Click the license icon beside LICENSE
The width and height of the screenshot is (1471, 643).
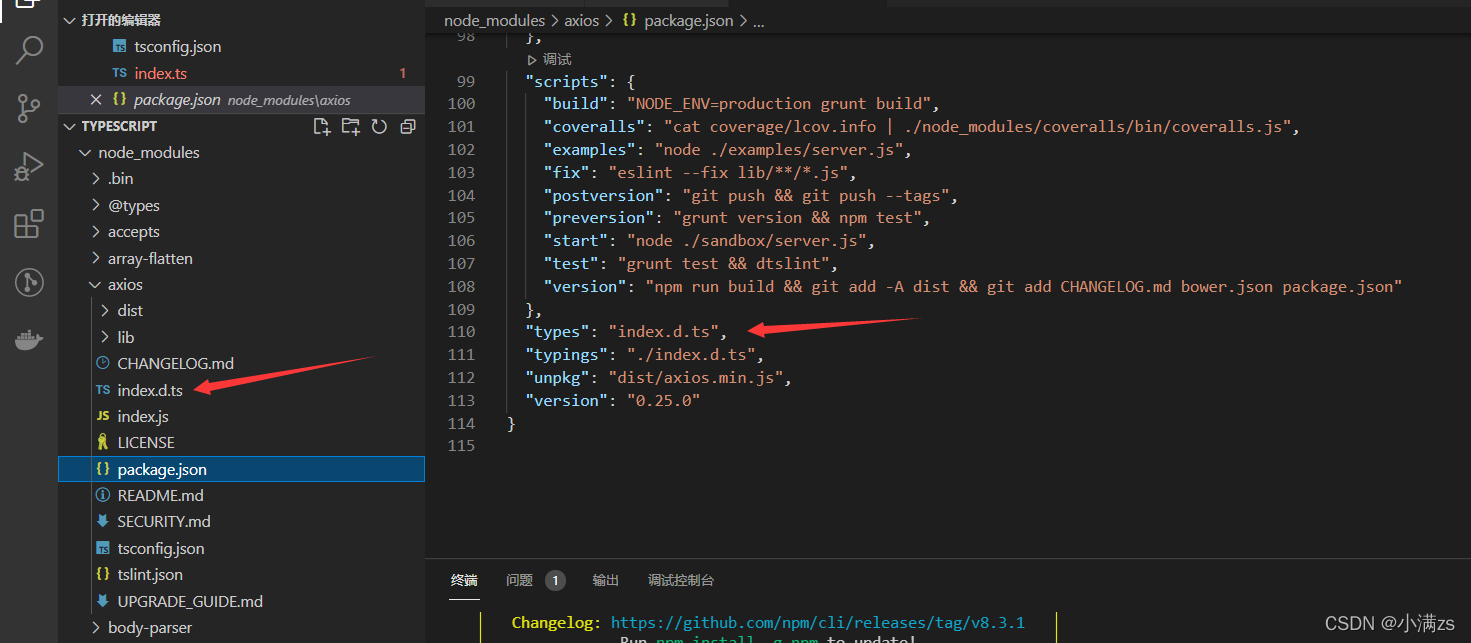click(102, 442)
